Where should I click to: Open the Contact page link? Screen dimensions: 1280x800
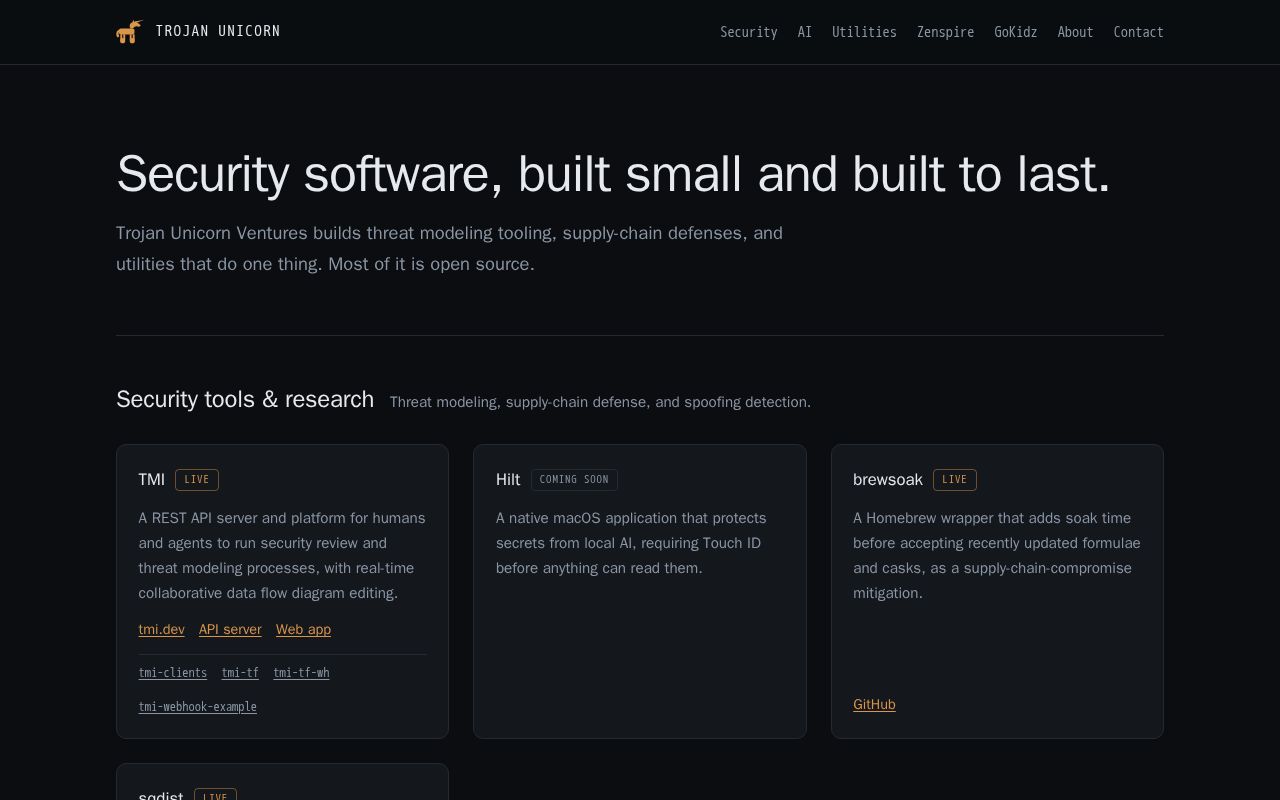click(x=1138, y=32)
